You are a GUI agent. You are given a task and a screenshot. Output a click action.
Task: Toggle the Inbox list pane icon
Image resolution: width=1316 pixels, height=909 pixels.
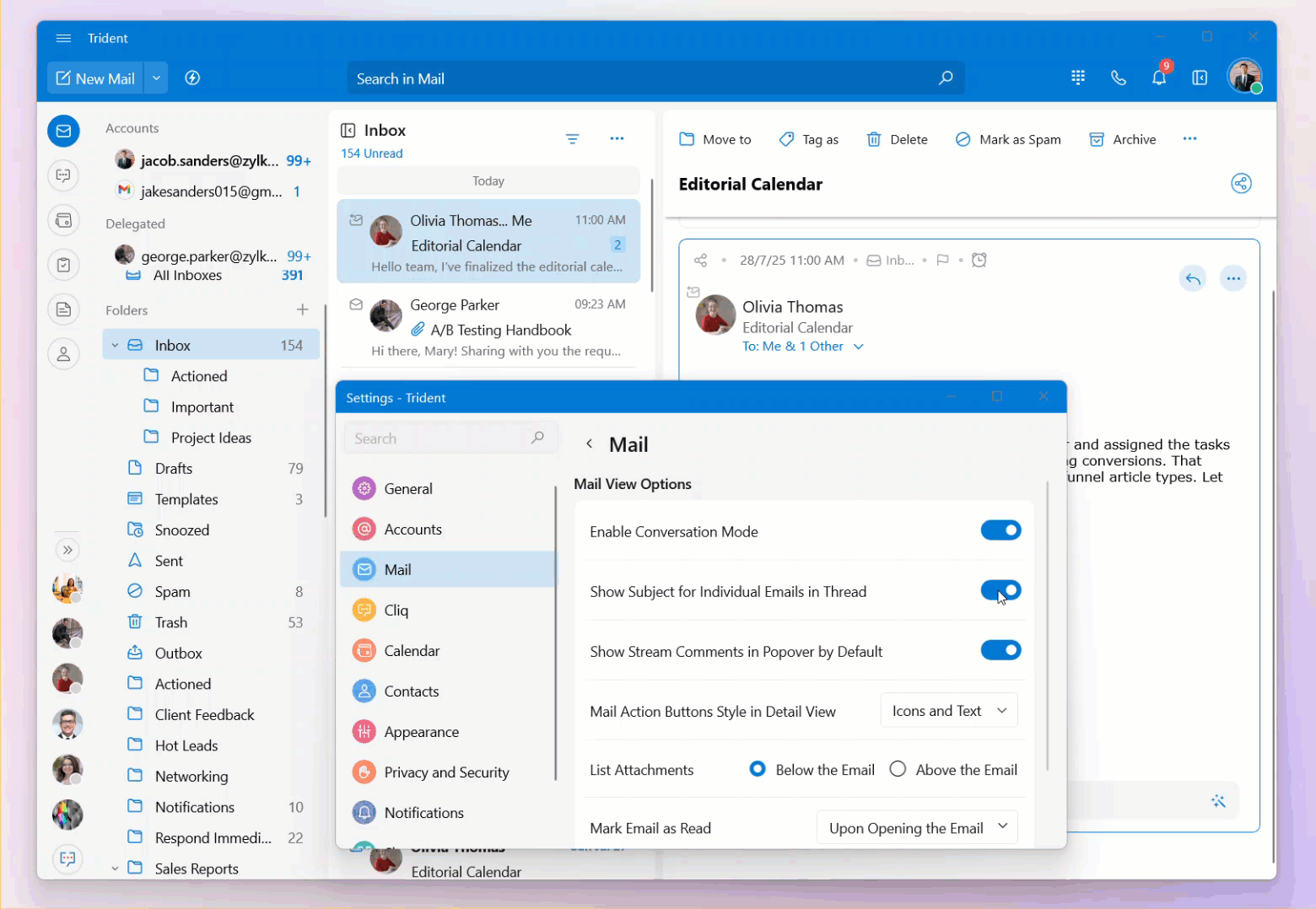pyautogui.click(x=348, y=130)
